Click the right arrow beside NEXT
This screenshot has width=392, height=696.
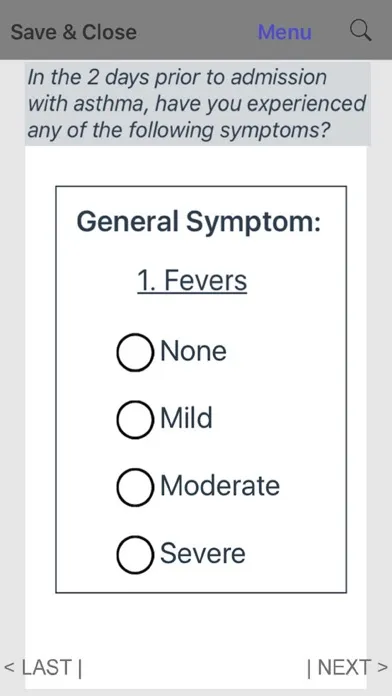(382, 668)
